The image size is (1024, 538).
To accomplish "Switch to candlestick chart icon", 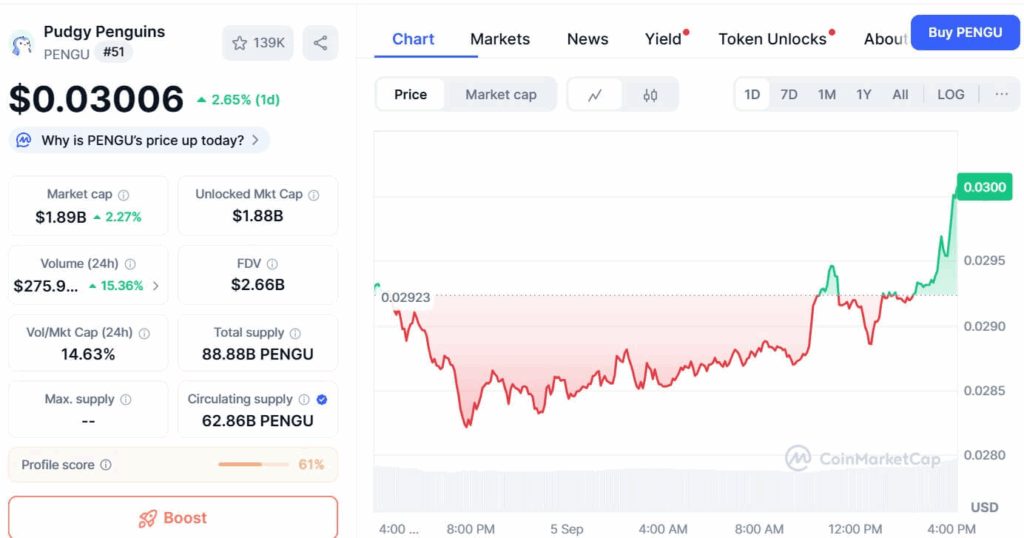I will point(650,95).
